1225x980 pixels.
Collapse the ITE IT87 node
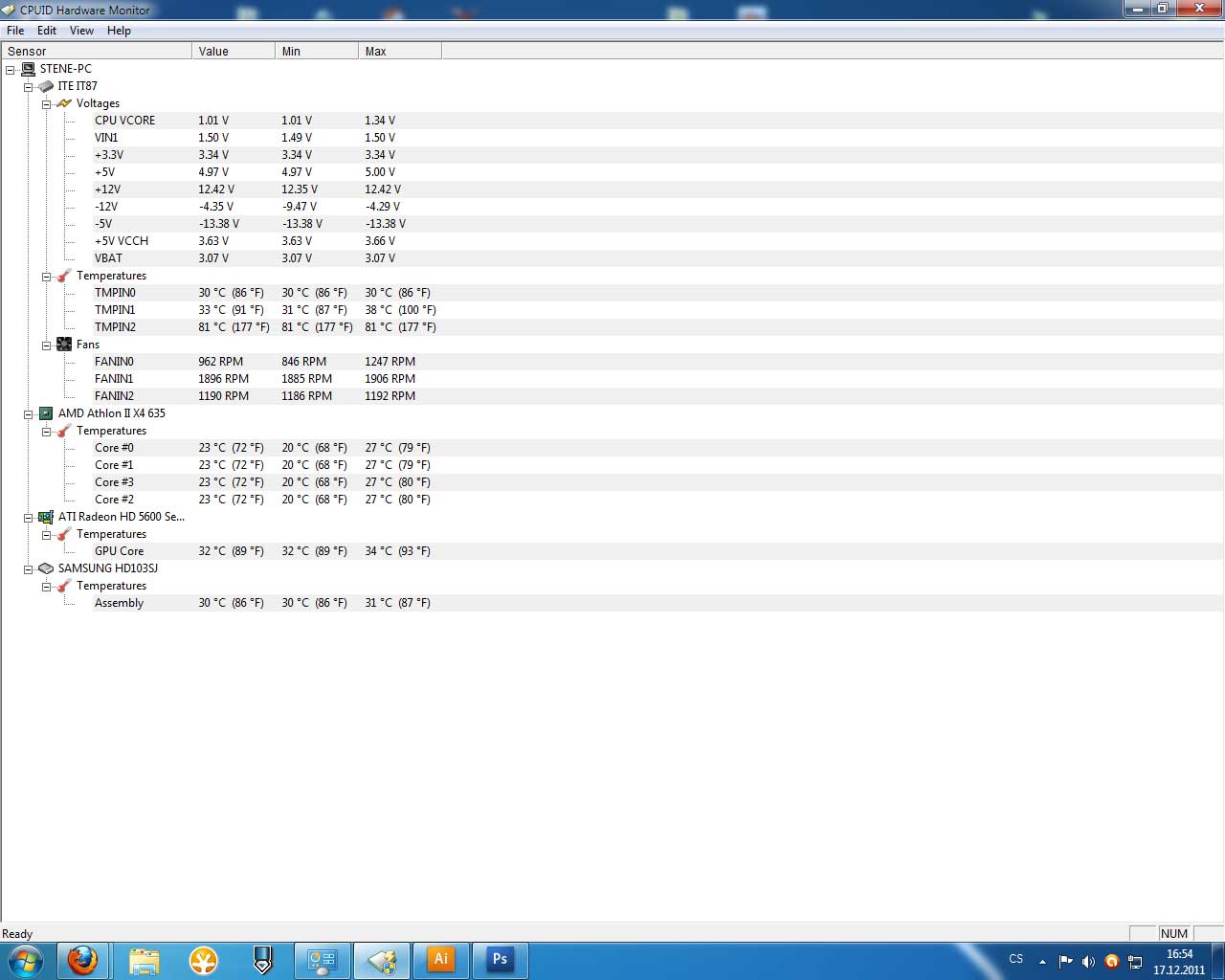[x=29, y=87]
